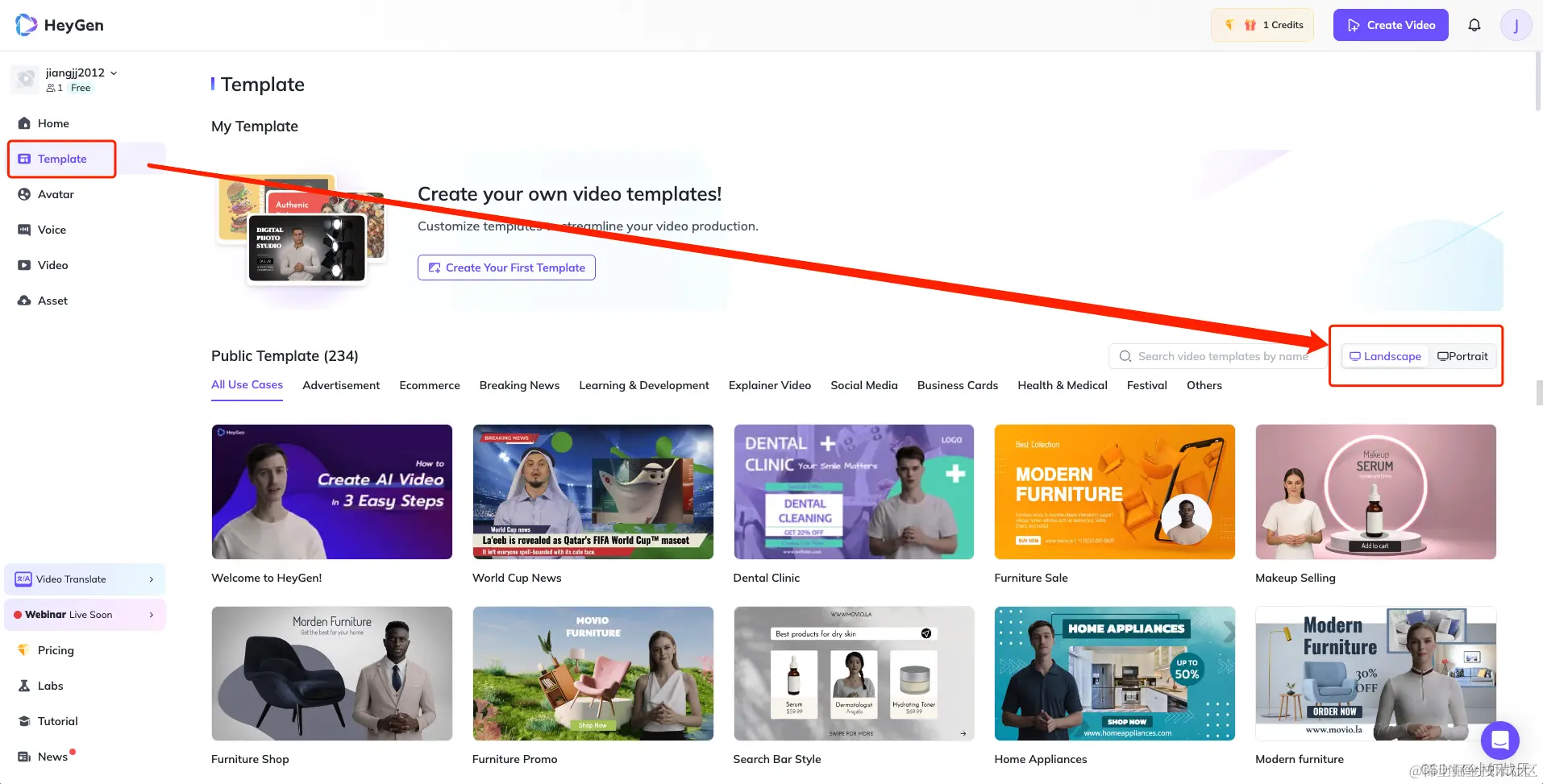Open the notifications bell
Viewport: 1543px width, 784px height.
(1474, 25)
